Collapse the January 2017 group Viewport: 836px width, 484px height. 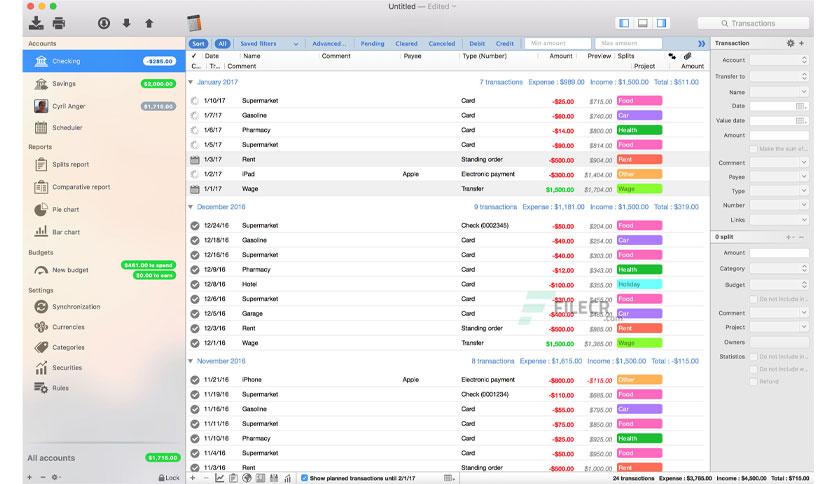click(x=190, y=82)
